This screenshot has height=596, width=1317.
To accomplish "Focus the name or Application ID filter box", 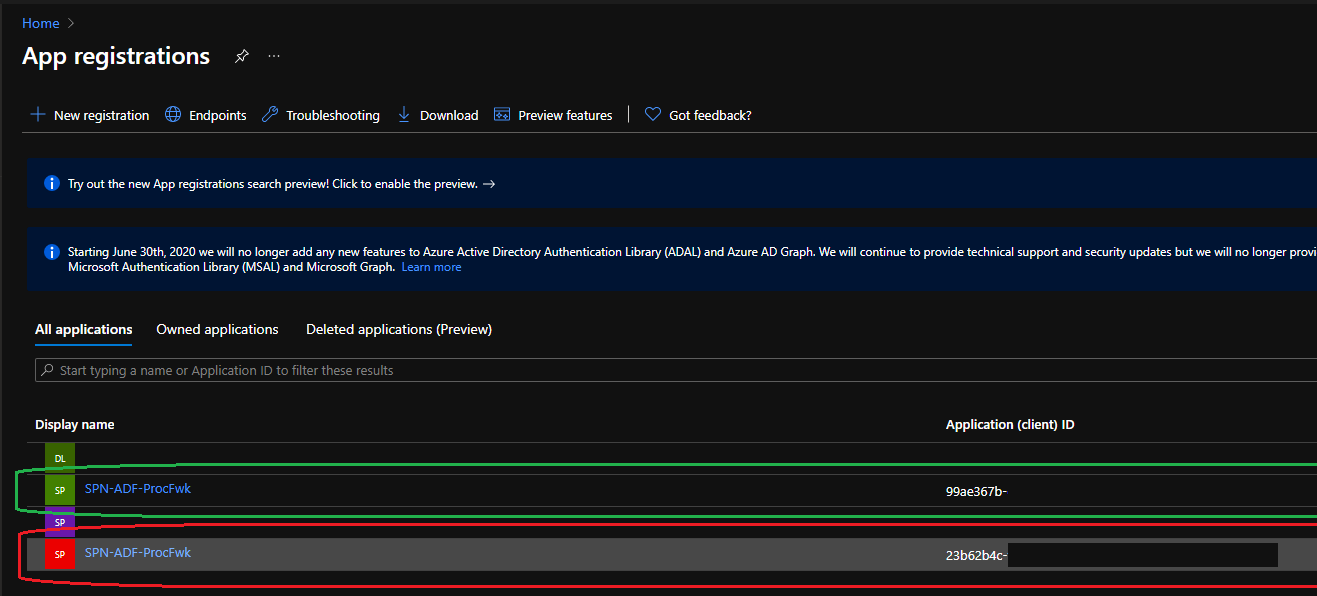I will click(675, 370).
